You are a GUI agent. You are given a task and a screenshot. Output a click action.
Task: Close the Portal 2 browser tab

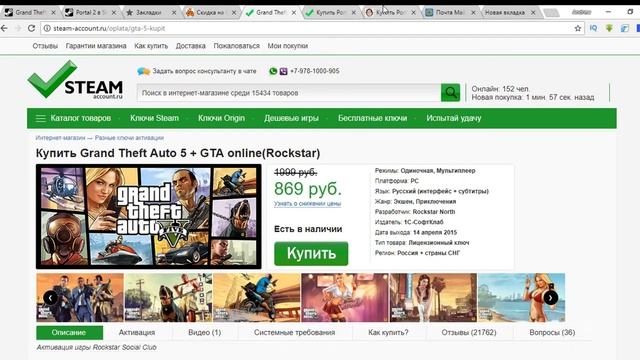[x=114, y=13]
